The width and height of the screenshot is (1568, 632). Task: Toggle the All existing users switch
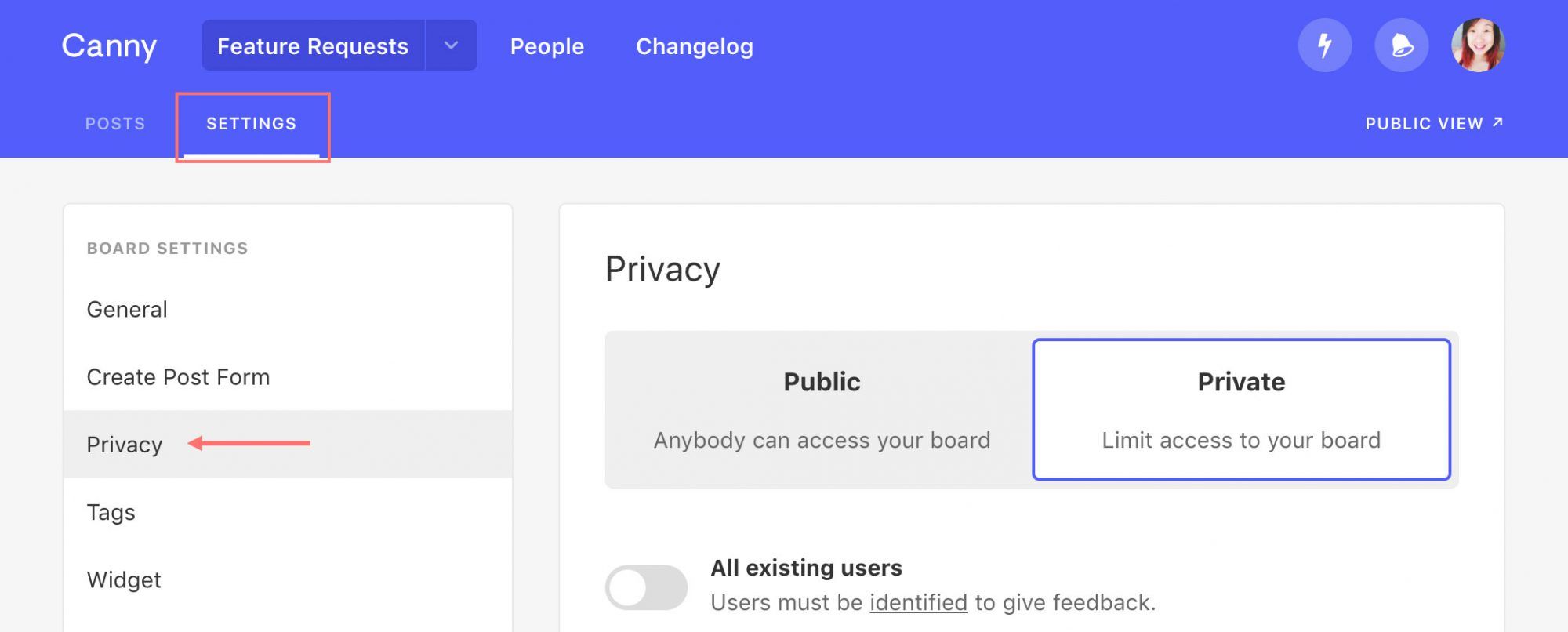coord(646,587)
